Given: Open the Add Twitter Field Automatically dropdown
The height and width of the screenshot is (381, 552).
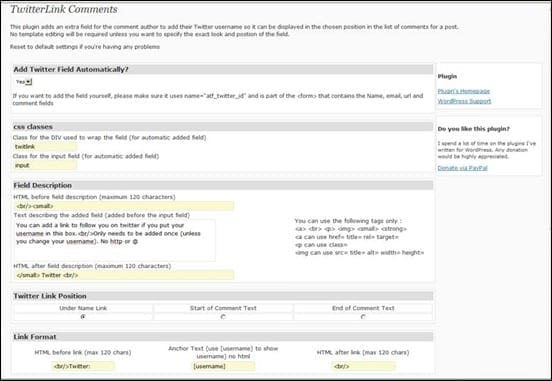Looking at the screenshot, I should tap(24, 82).
